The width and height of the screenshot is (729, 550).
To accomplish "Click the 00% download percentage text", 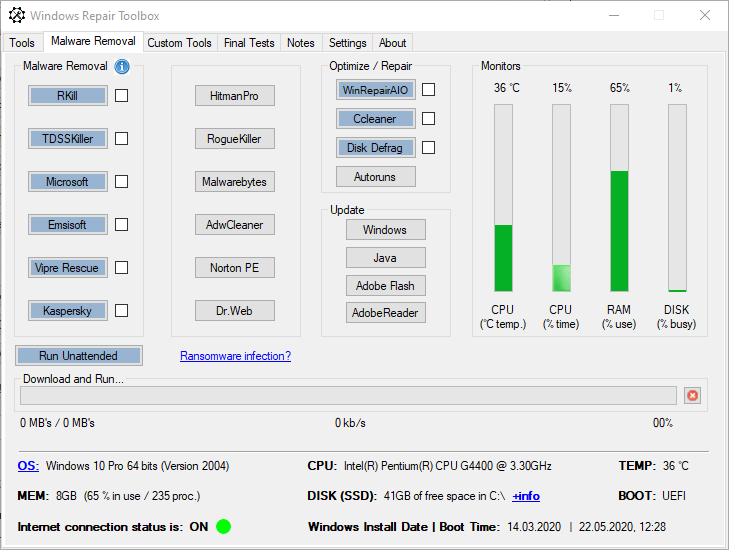I will 663,423.
